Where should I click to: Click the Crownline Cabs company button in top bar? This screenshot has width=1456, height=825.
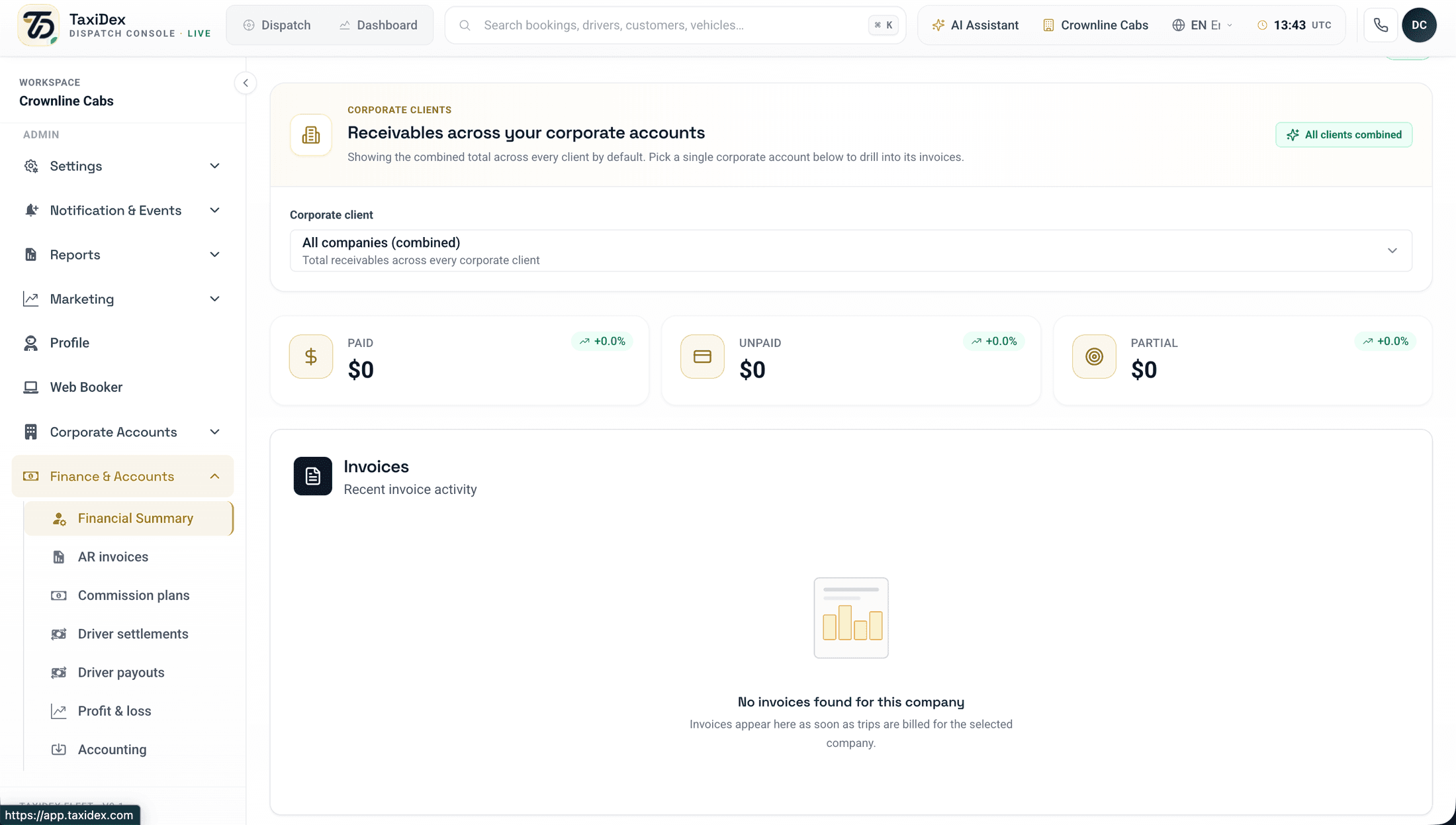click(x=1095, y=25)
